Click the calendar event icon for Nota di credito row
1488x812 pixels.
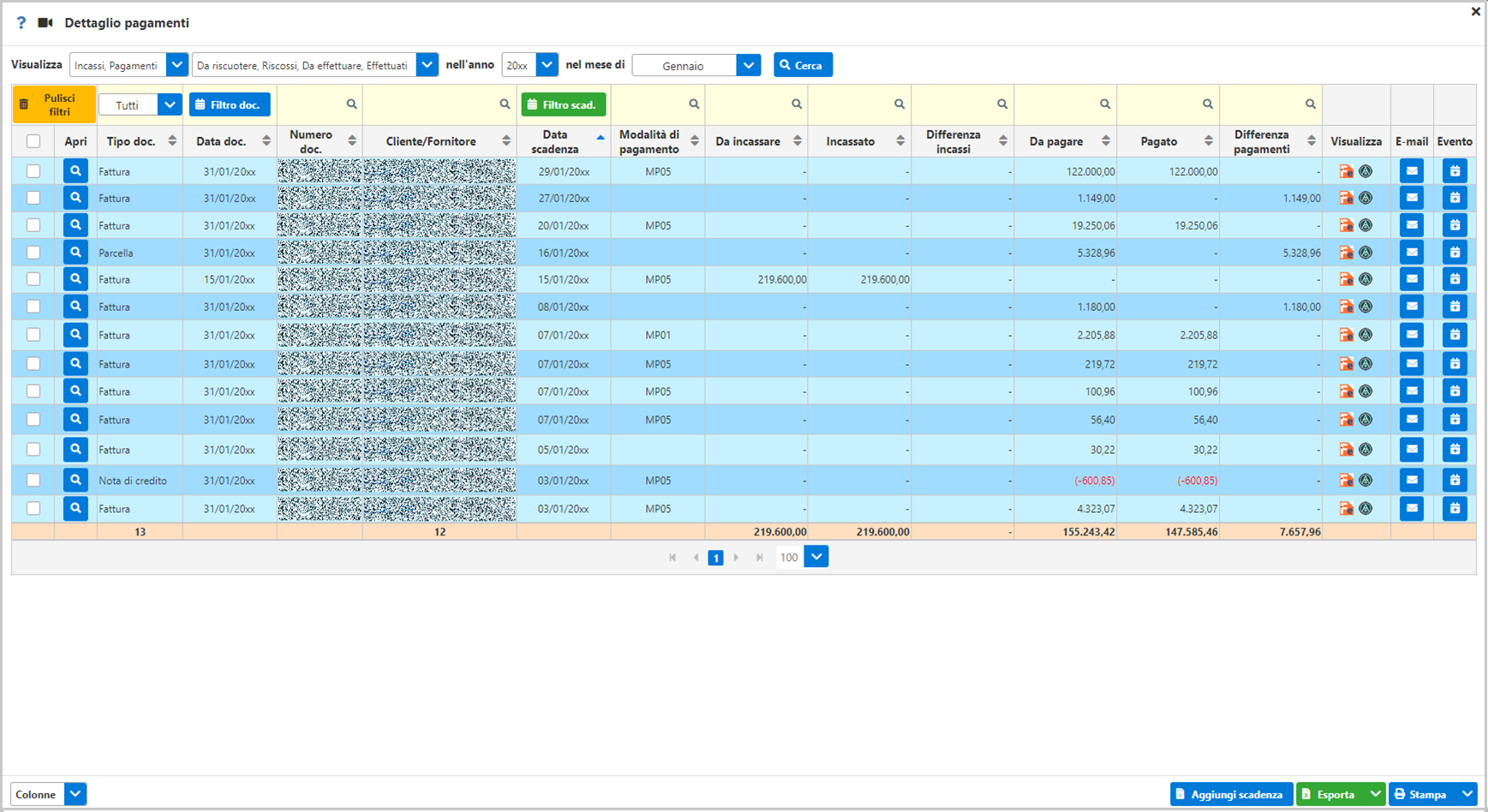click(1454, 481)
